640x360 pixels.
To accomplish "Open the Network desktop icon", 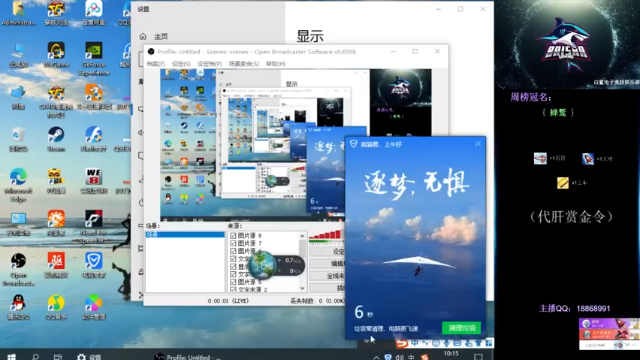I will pyautogui.click(x=18, y=97).
